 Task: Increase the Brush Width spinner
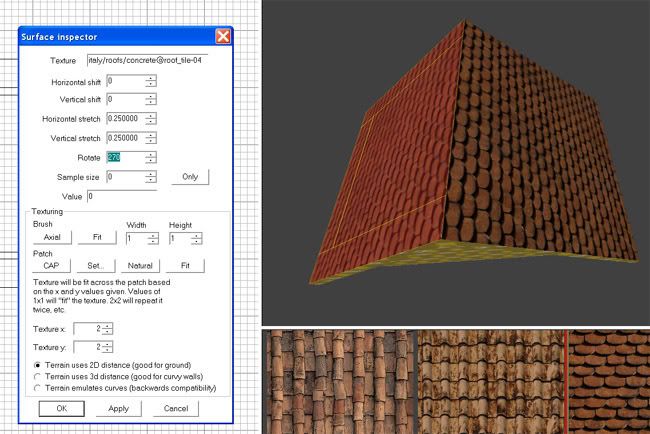click(153, 236)
